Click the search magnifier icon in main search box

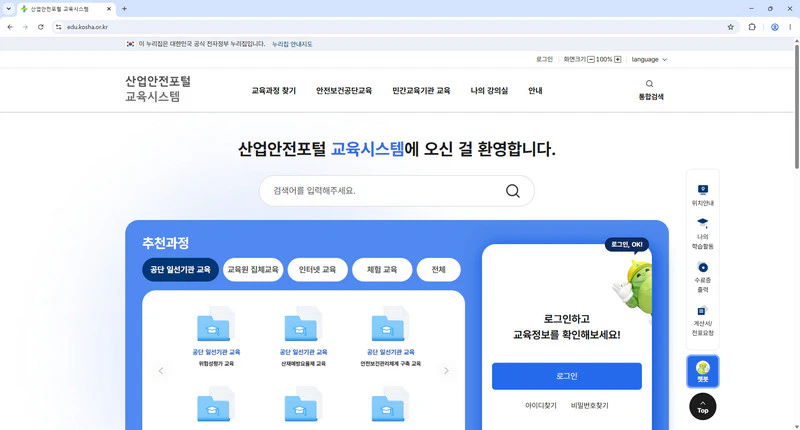[513, 191]
